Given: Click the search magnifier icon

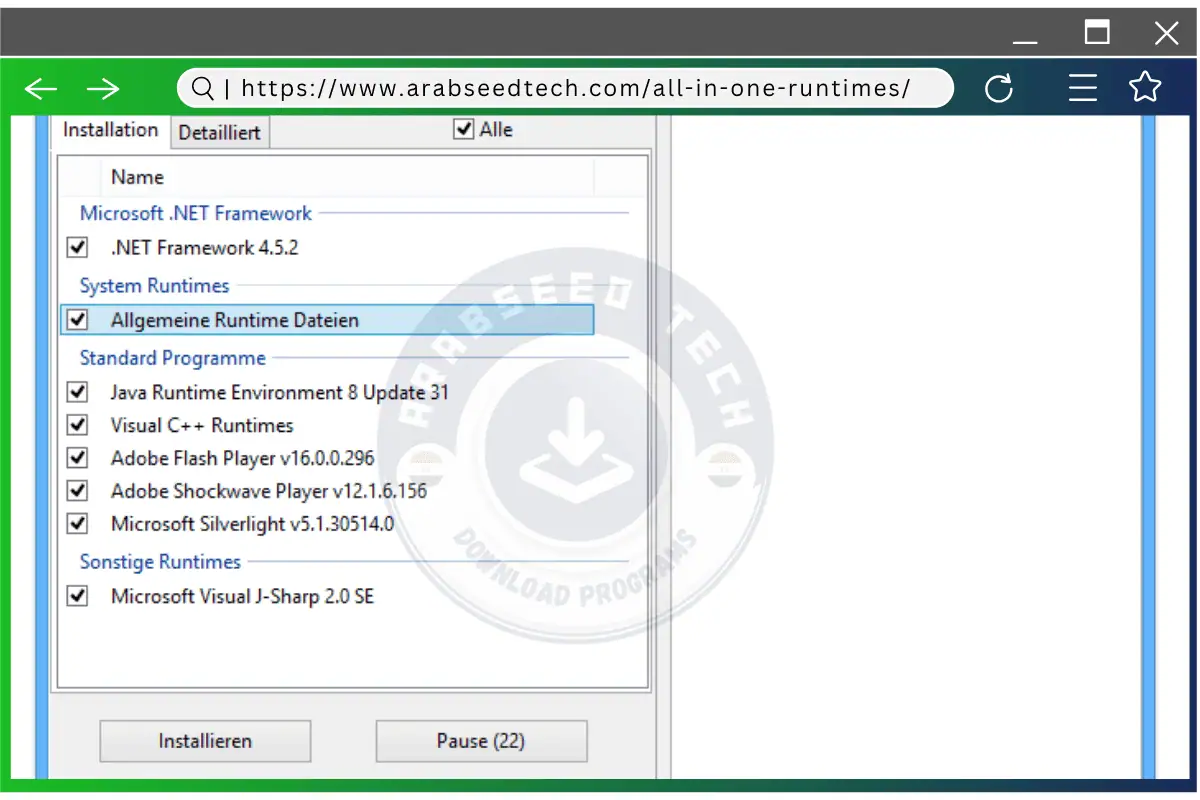Looking at the screenshot, I should [203, 89].
